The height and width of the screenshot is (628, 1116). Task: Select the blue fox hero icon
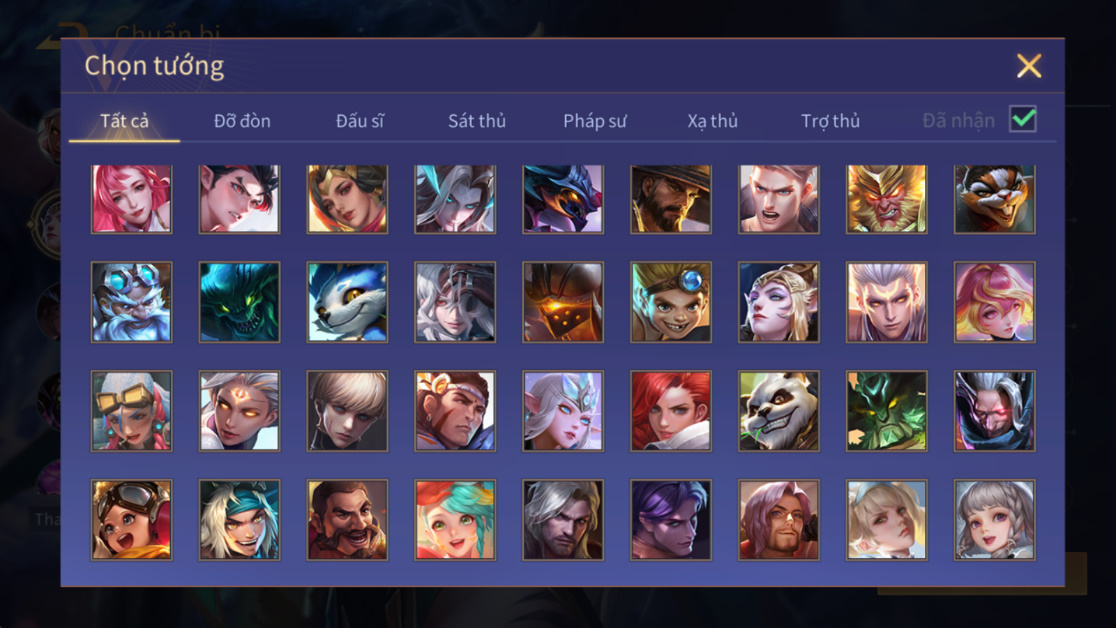pyautogui.click(x=347, y=302)
